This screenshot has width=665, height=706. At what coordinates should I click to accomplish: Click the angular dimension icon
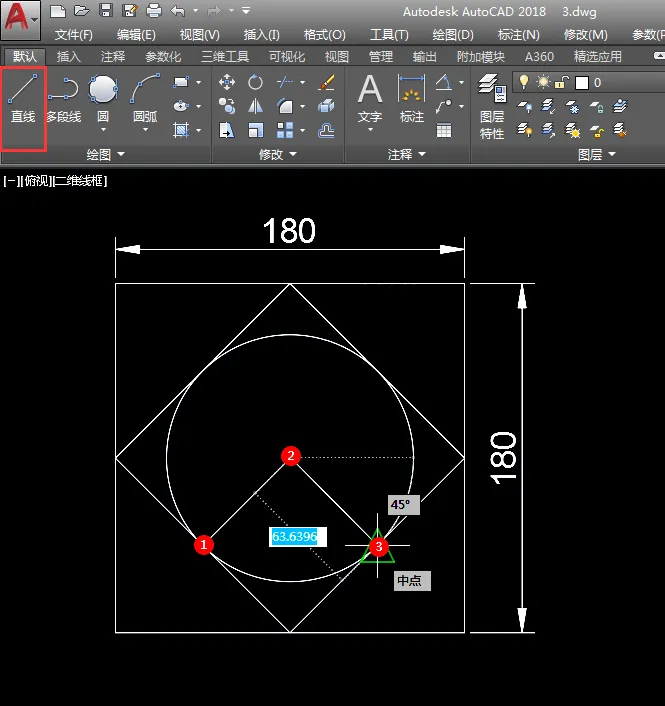[444, 82]
